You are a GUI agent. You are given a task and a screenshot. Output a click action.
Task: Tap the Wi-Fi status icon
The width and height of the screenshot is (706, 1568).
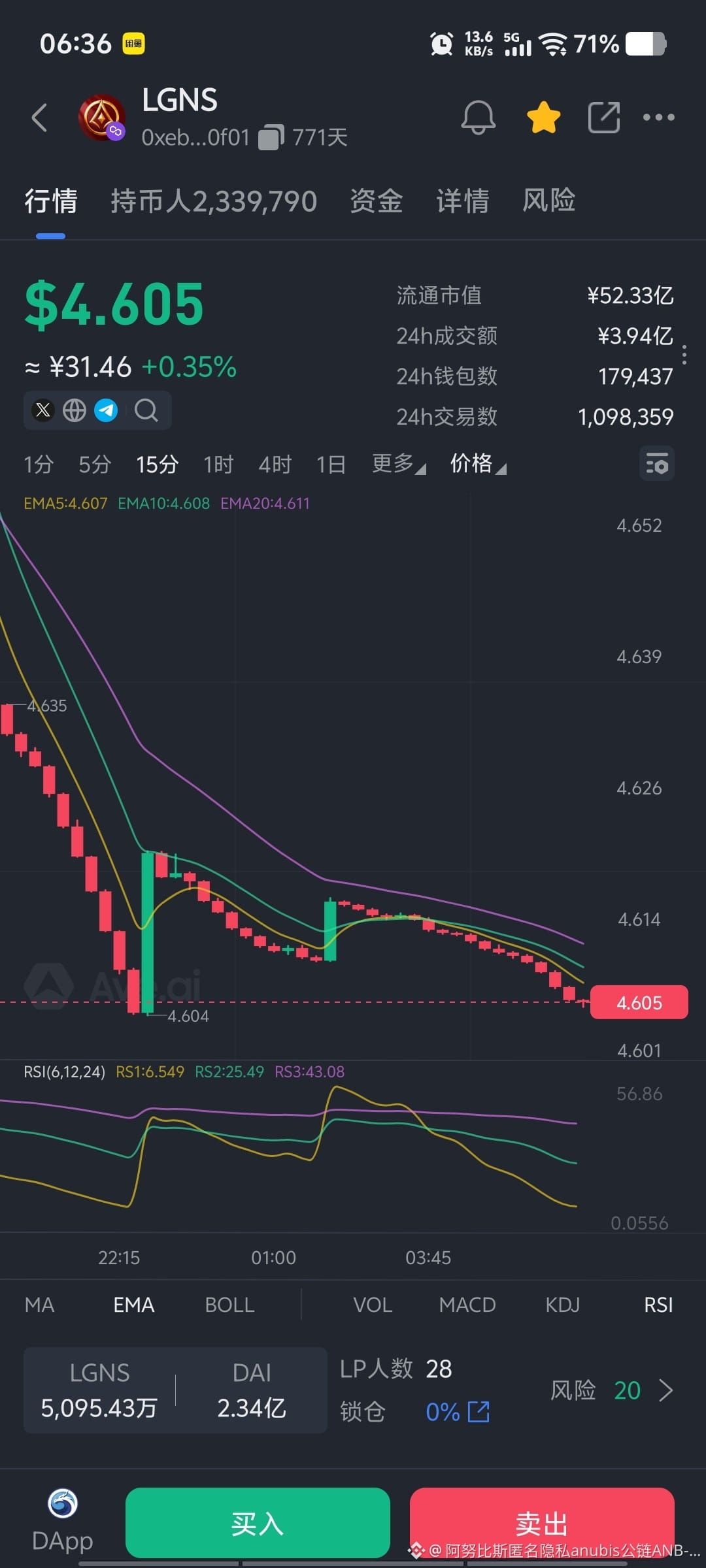tap(553, 44)
